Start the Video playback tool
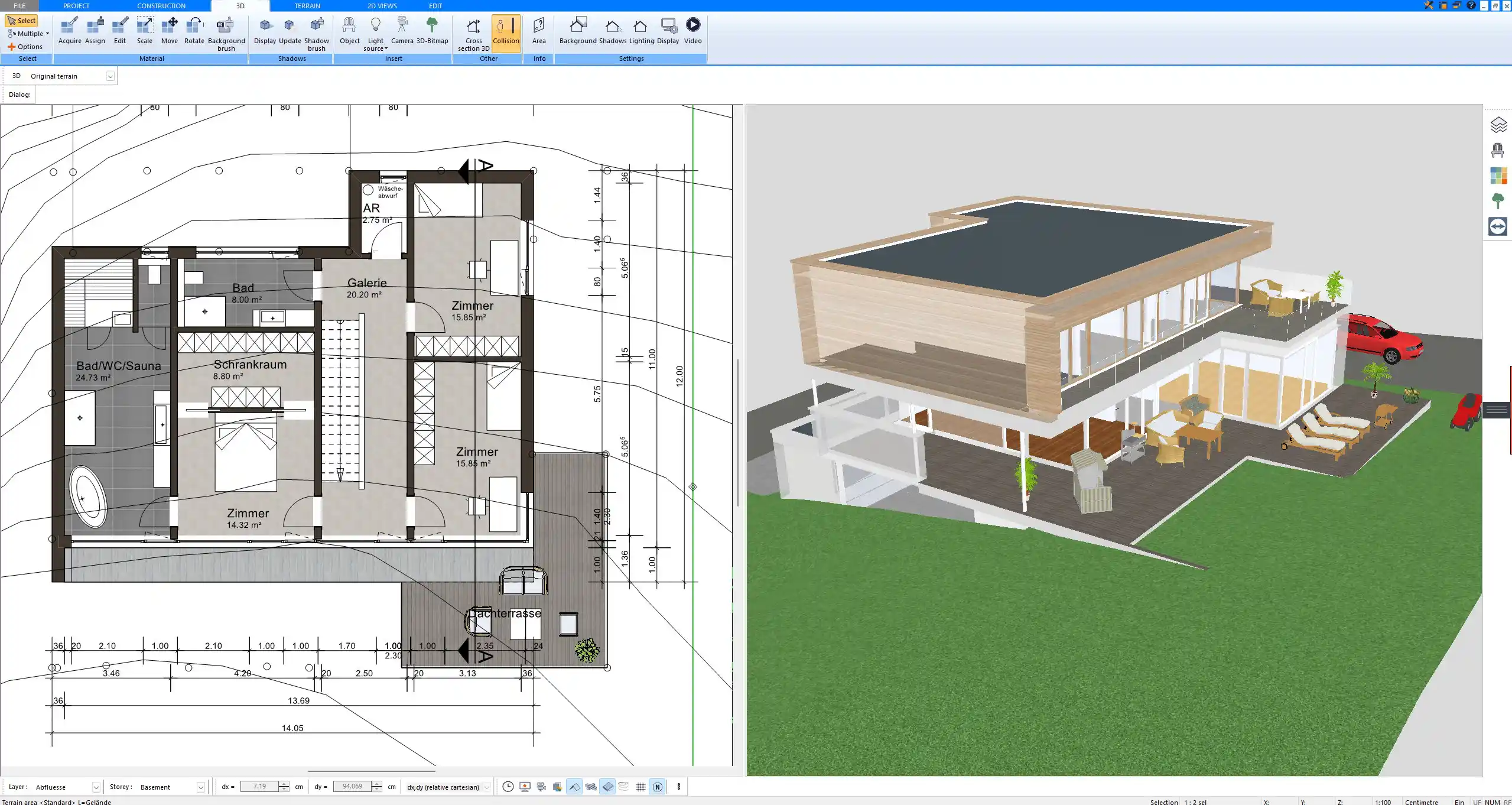 pyautogui.click(x=693, y=31)
